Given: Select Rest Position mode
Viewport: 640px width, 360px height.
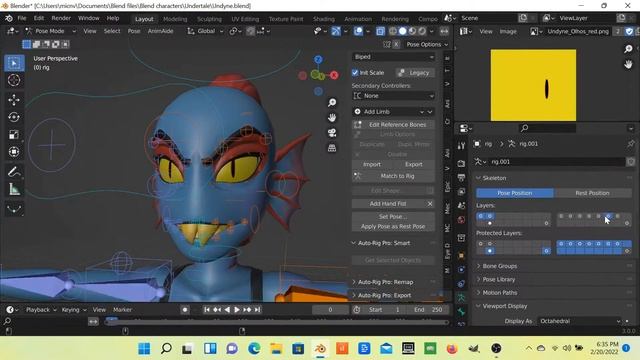Looking at the screenshot, I should pos(592,193).
